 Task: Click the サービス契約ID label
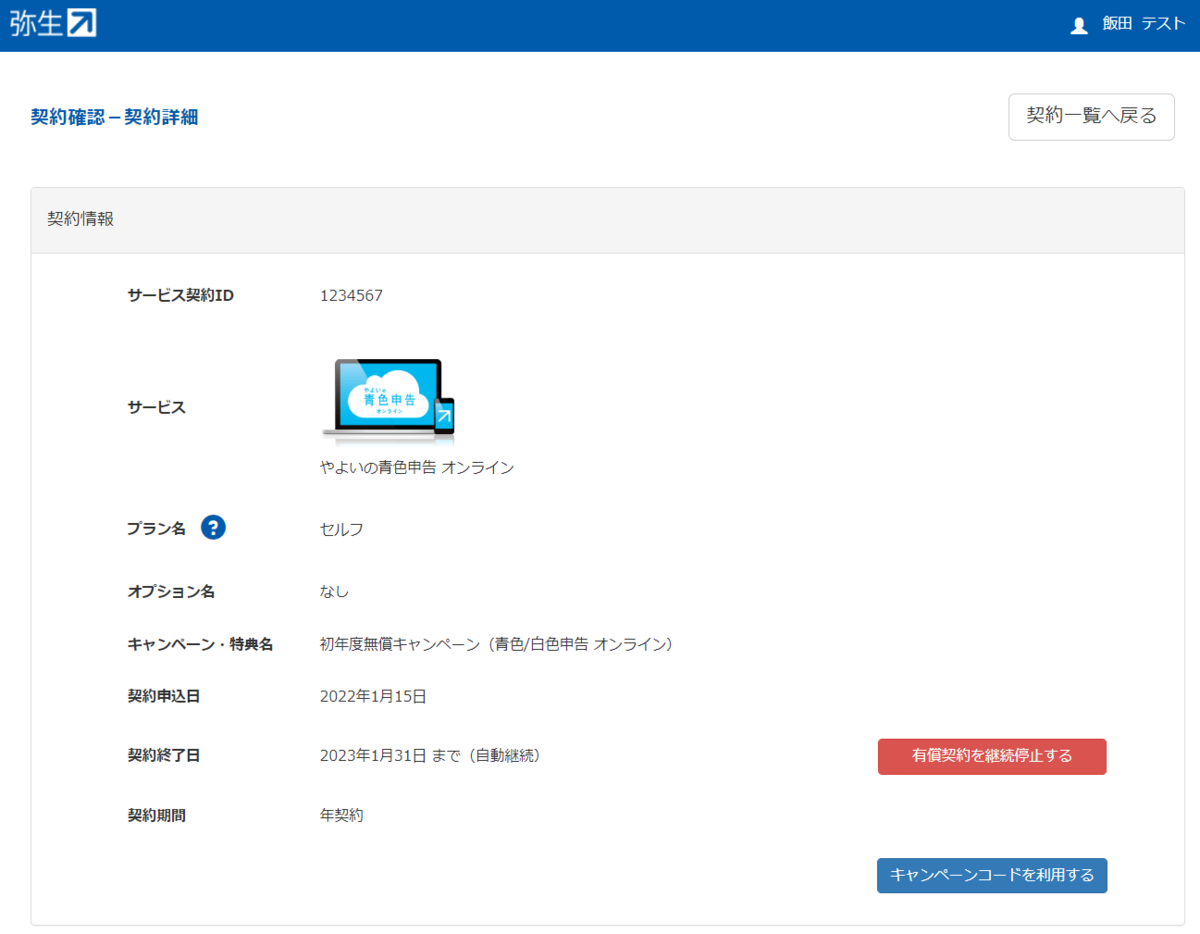coord(181,295)
